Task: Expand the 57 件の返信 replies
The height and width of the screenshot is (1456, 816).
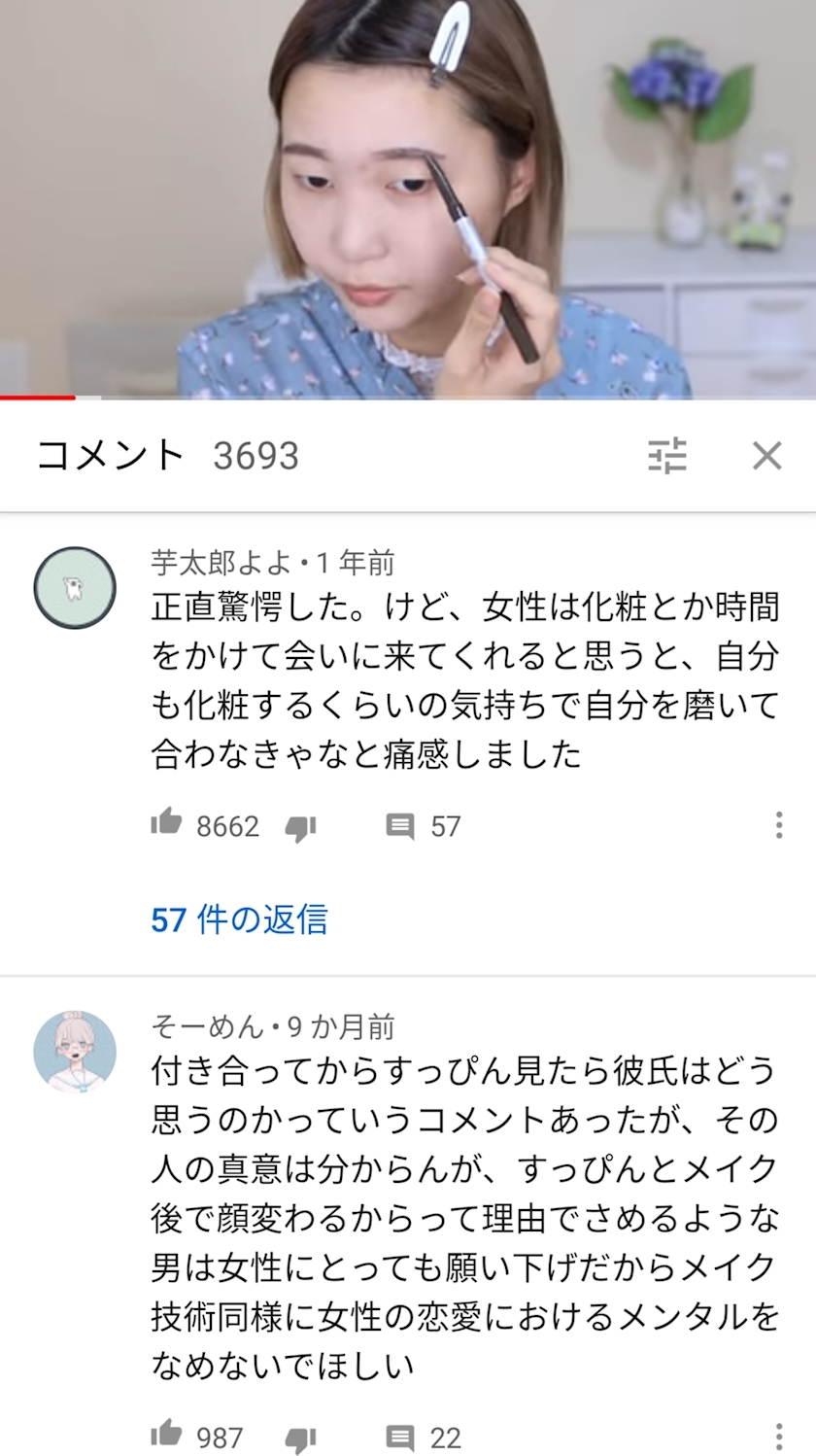Action: [x=239, y=919]
